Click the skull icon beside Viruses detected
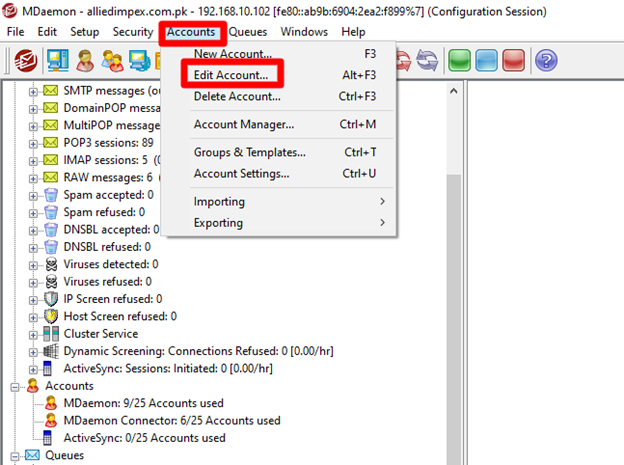Screen dimensions: 624x465 point(50,264)
